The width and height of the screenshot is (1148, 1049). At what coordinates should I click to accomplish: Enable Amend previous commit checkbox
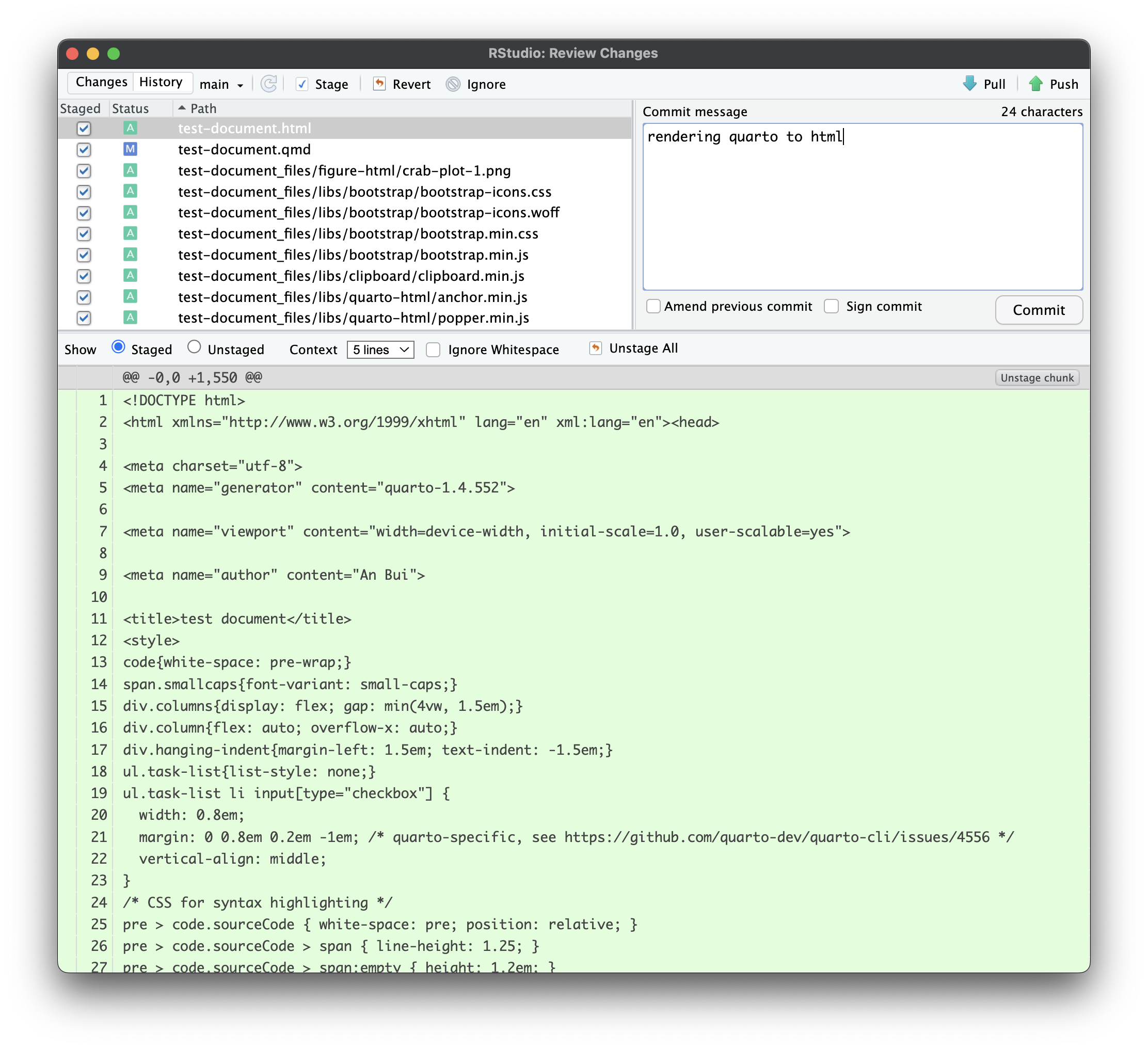[x=653, y=306]
